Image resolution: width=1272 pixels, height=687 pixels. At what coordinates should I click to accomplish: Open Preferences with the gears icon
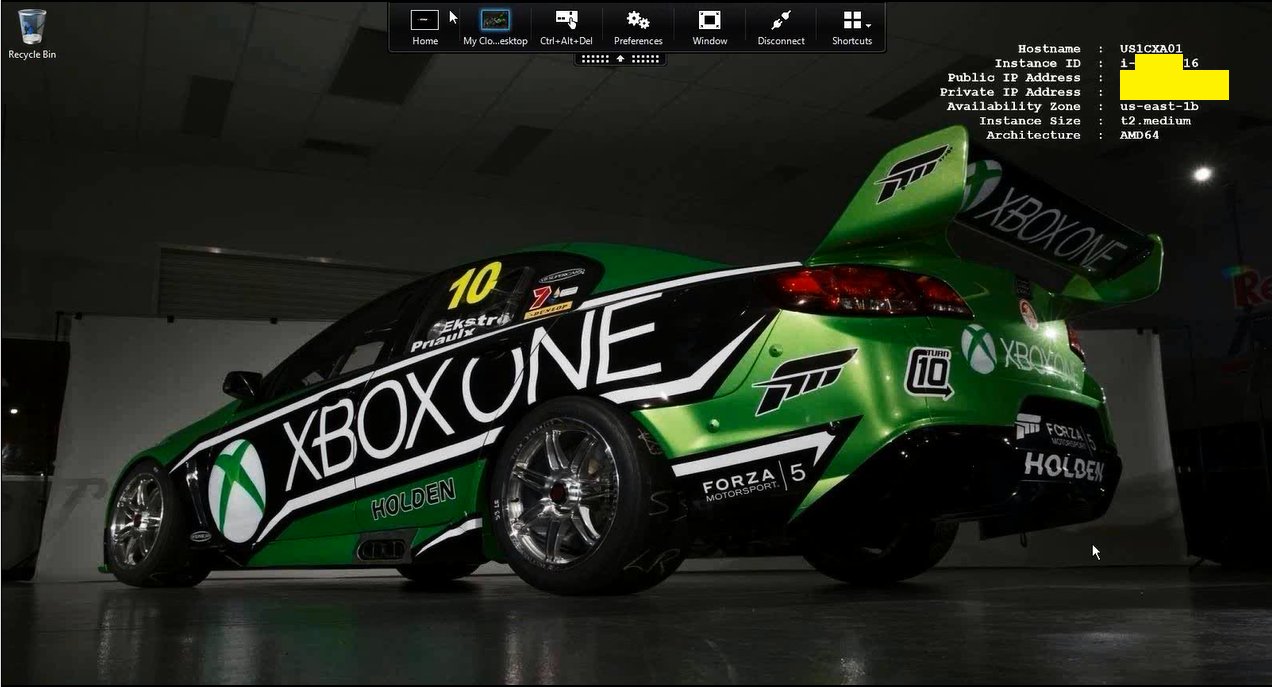pos(638,28)
